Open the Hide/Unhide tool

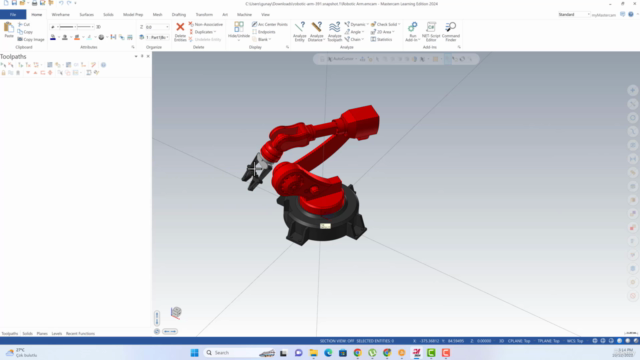[x=239, y=31]
